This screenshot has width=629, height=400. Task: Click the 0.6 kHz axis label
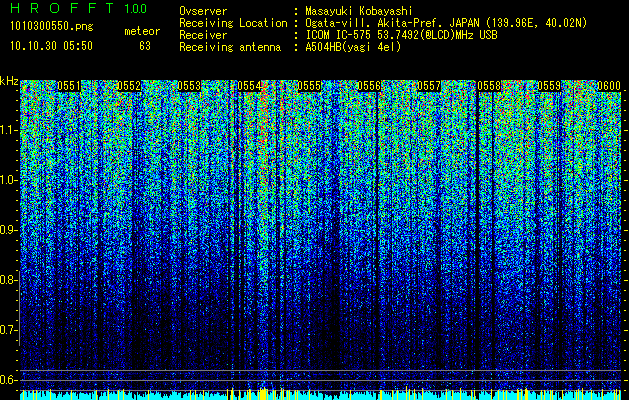[9, 380]
